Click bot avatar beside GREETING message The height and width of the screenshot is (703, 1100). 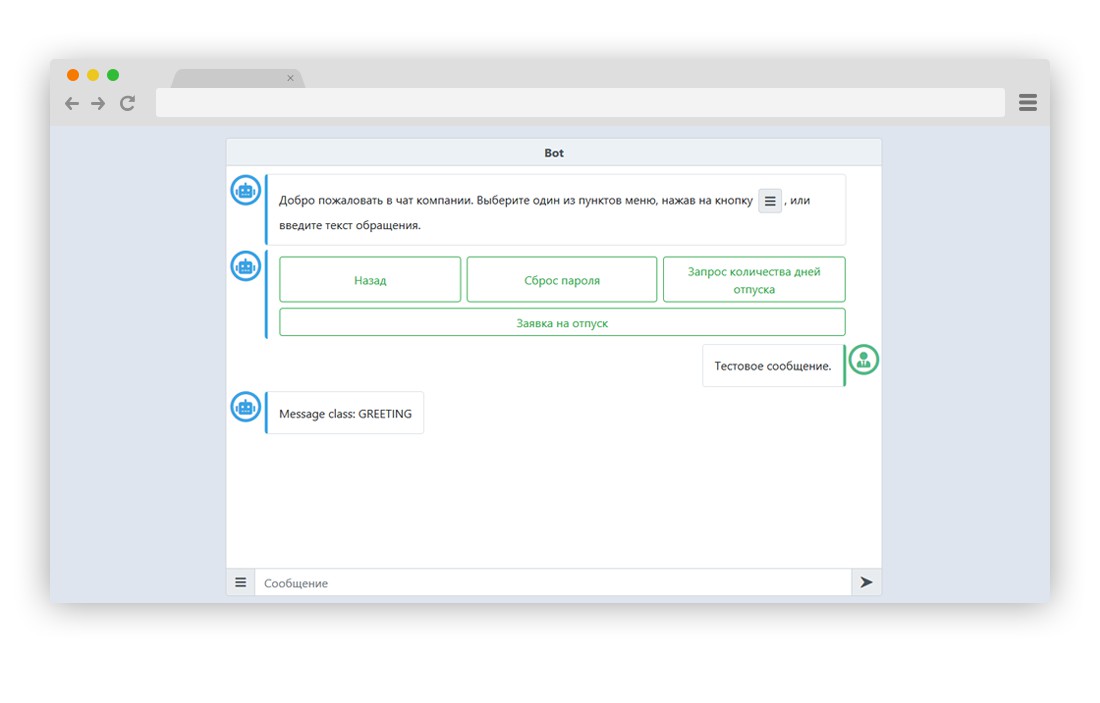pos(246,407)
